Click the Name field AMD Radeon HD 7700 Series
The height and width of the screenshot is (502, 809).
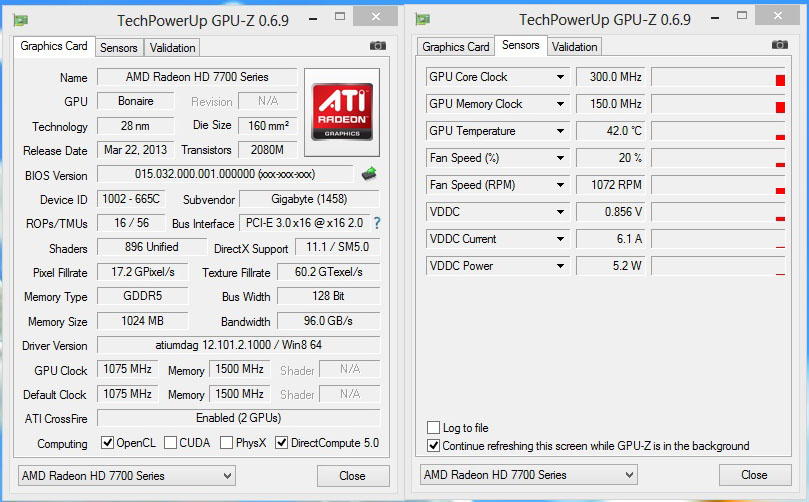point(197,77)
